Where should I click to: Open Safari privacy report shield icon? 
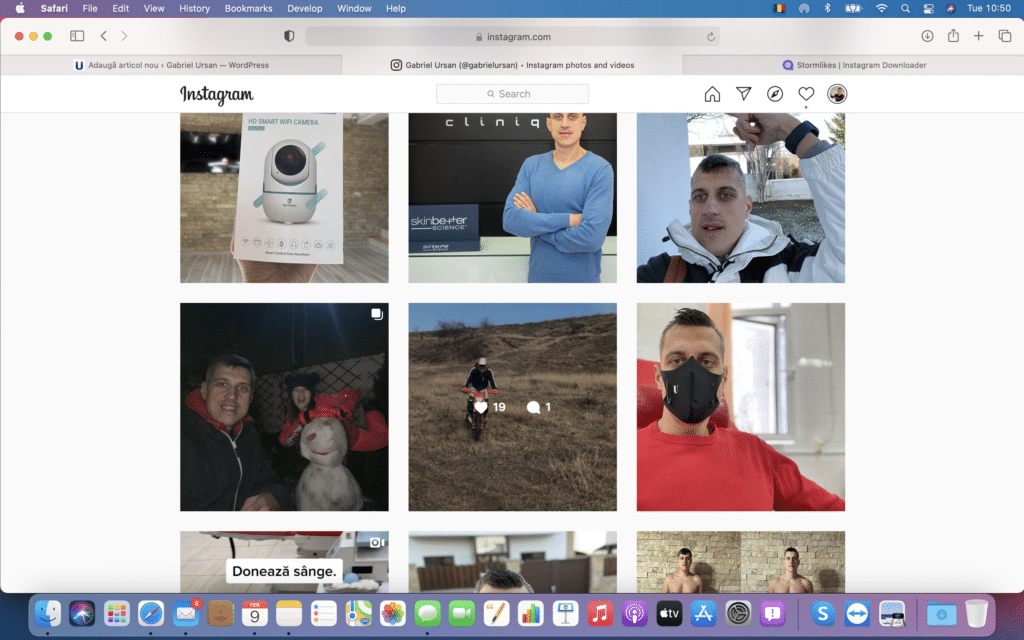coord(289,36)
